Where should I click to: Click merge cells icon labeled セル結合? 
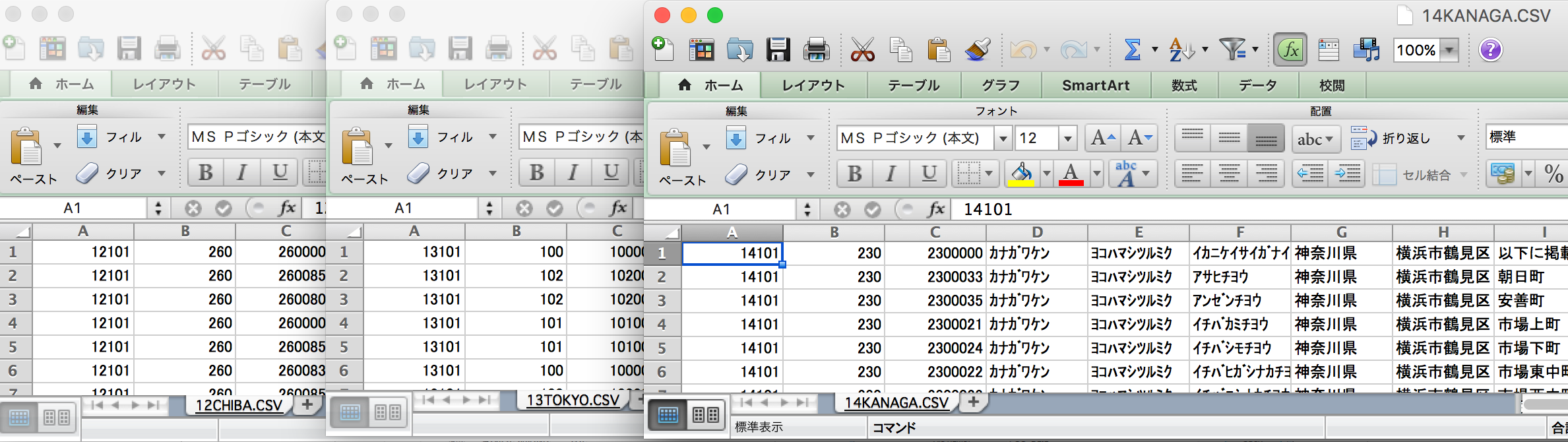1412,175
